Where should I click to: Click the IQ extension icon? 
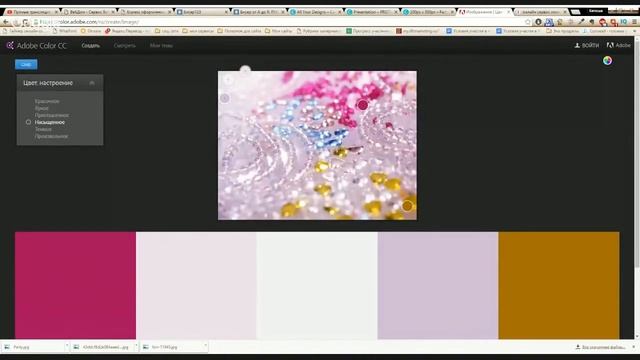624,22
